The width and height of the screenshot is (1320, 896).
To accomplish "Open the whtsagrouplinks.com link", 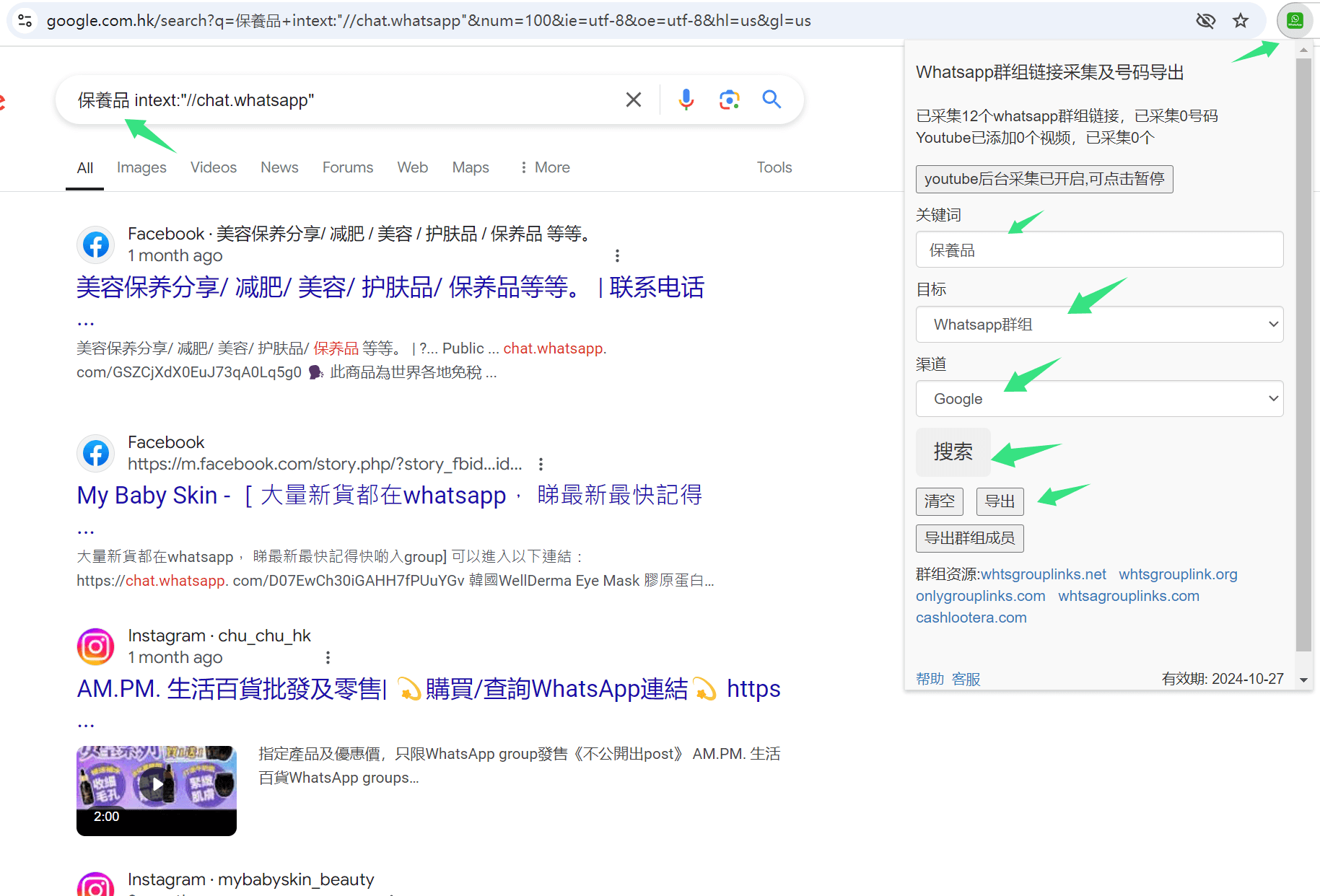I will (x=1129, y=596).
